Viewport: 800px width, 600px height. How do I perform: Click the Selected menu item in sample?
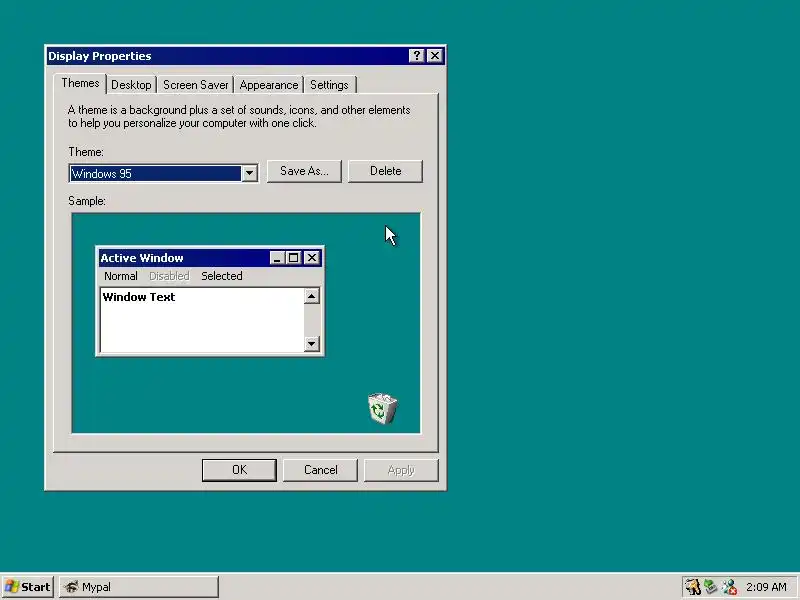coord(221,276)
